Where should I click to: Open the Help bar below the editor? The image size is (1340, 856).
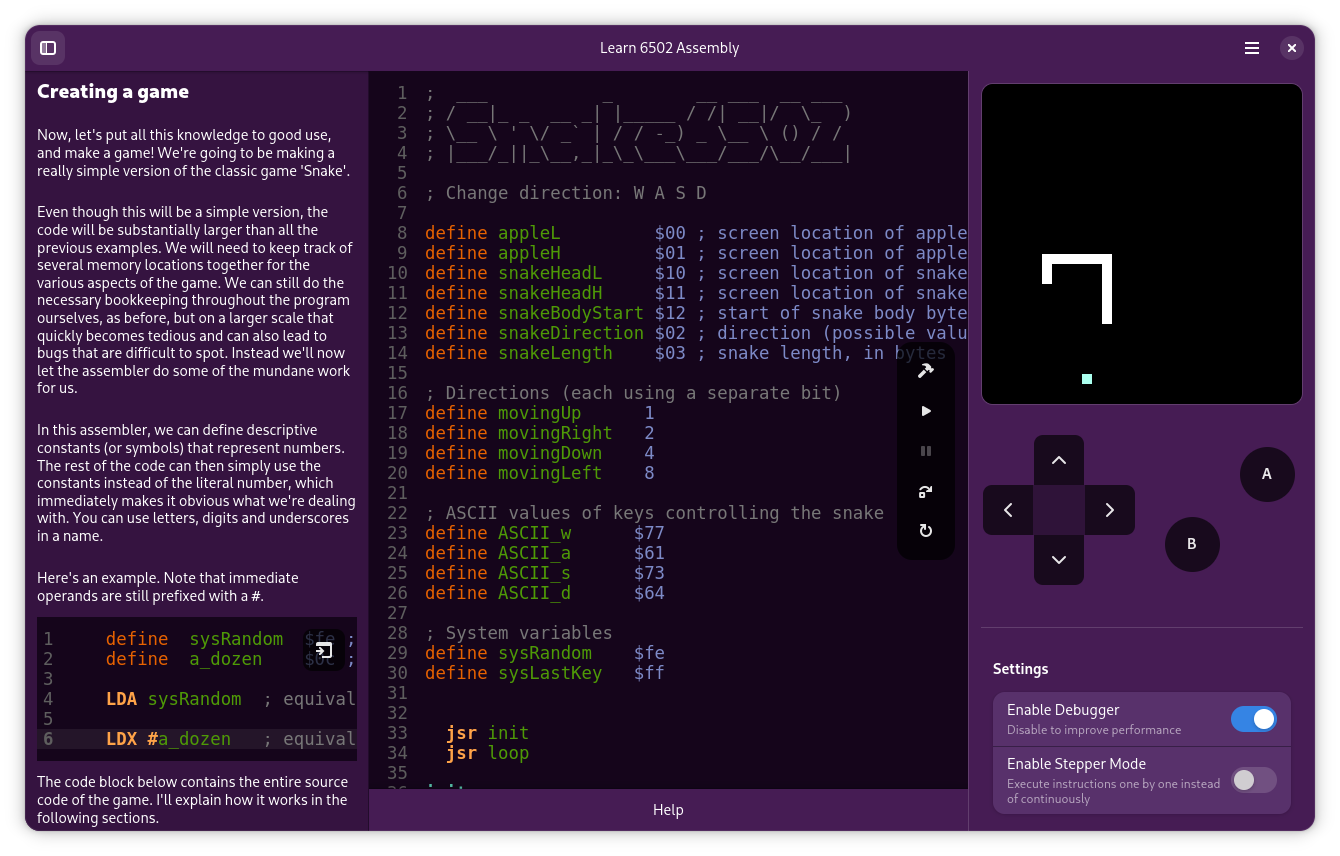pos(668,810)
